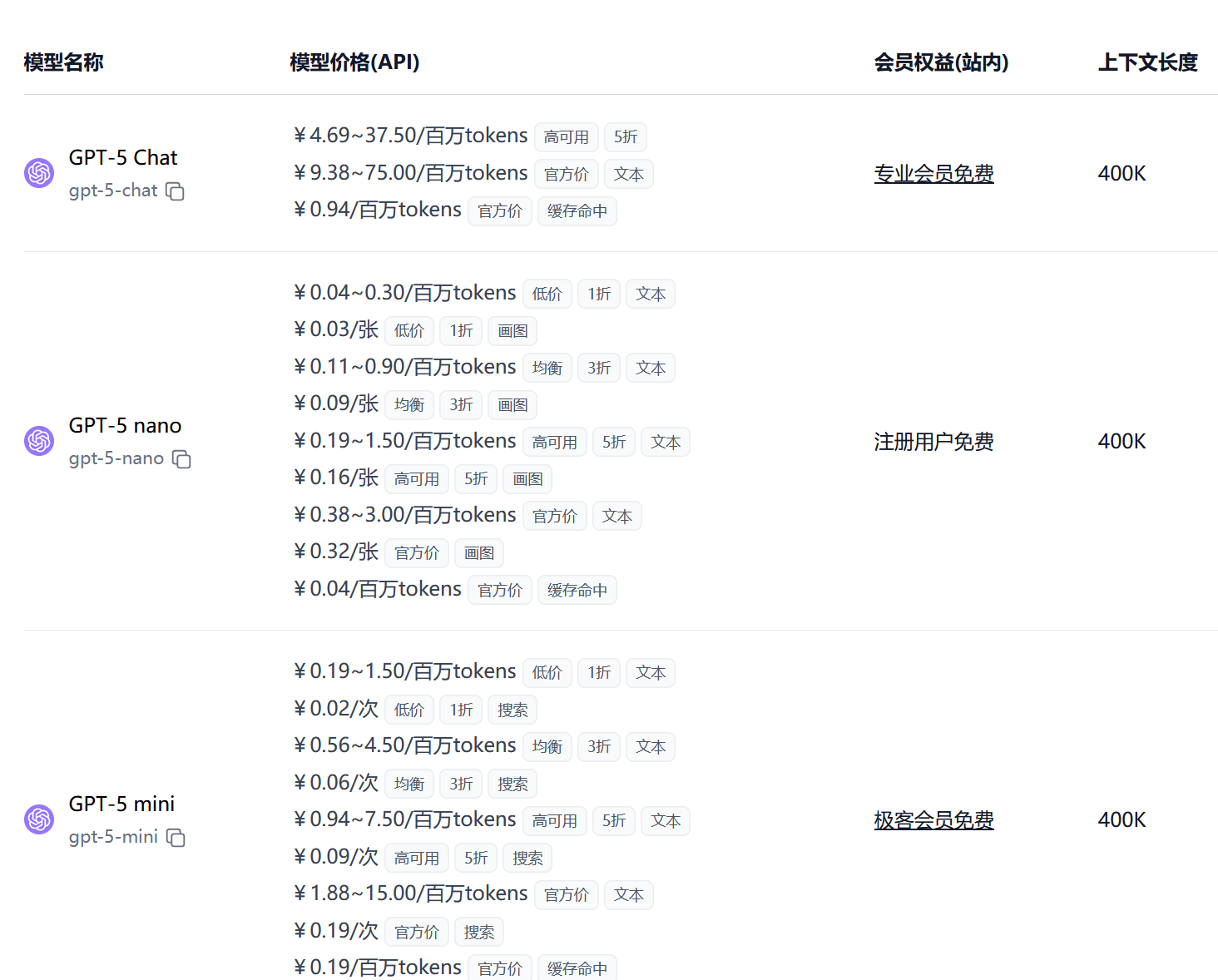This screenshot has height=980, width=1218.
Task: Click the gpt-5-chat identifier text
Action: pos(113,191)
